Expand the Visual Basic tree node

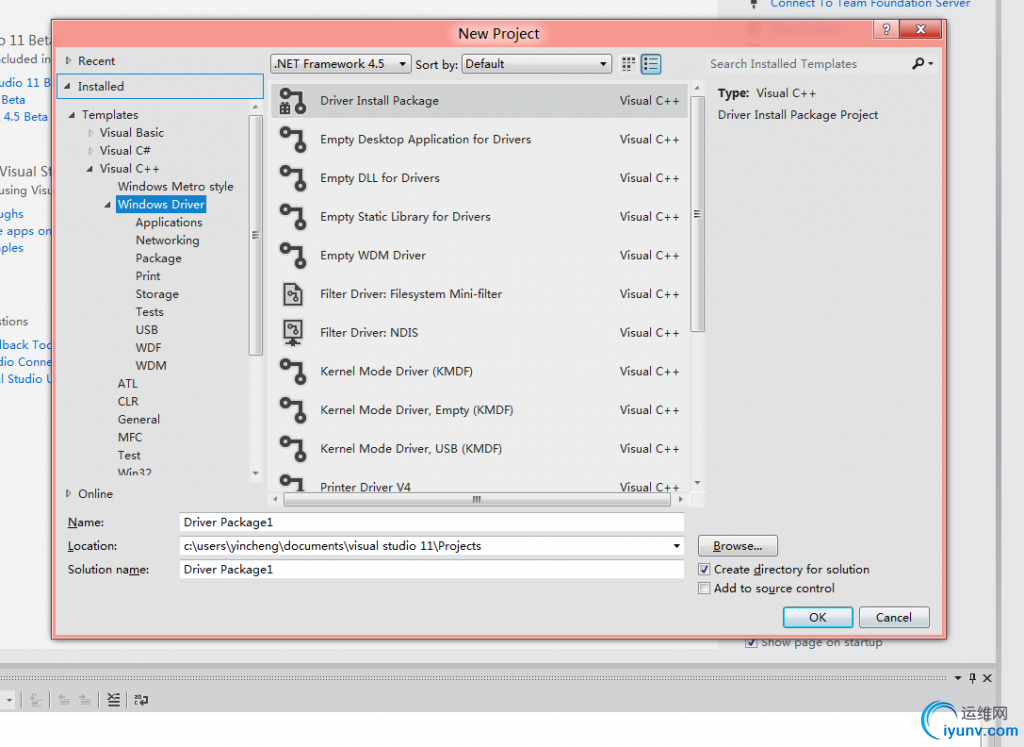(91, 133)
